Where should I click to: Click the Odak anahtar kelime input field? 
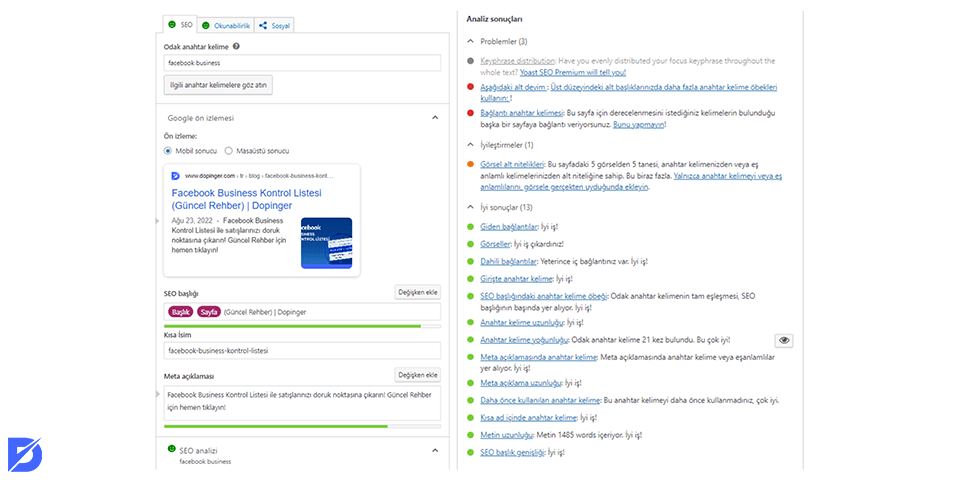[302, 62]
